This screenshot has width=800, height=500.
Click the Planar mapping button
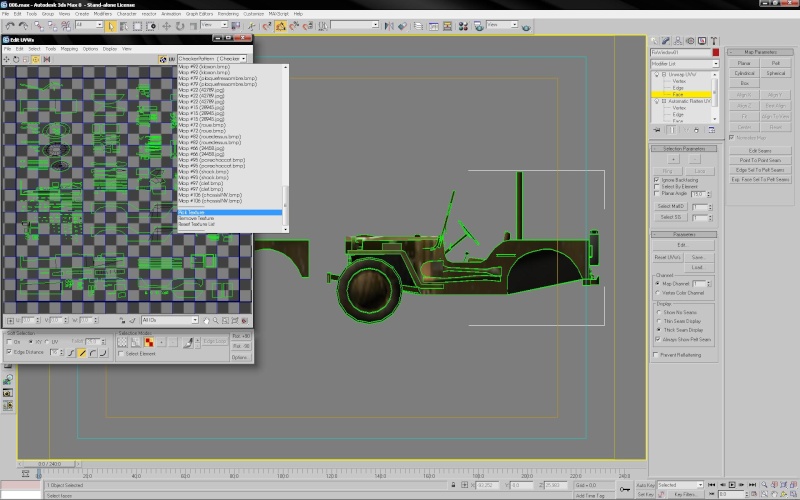pos(744,63)
